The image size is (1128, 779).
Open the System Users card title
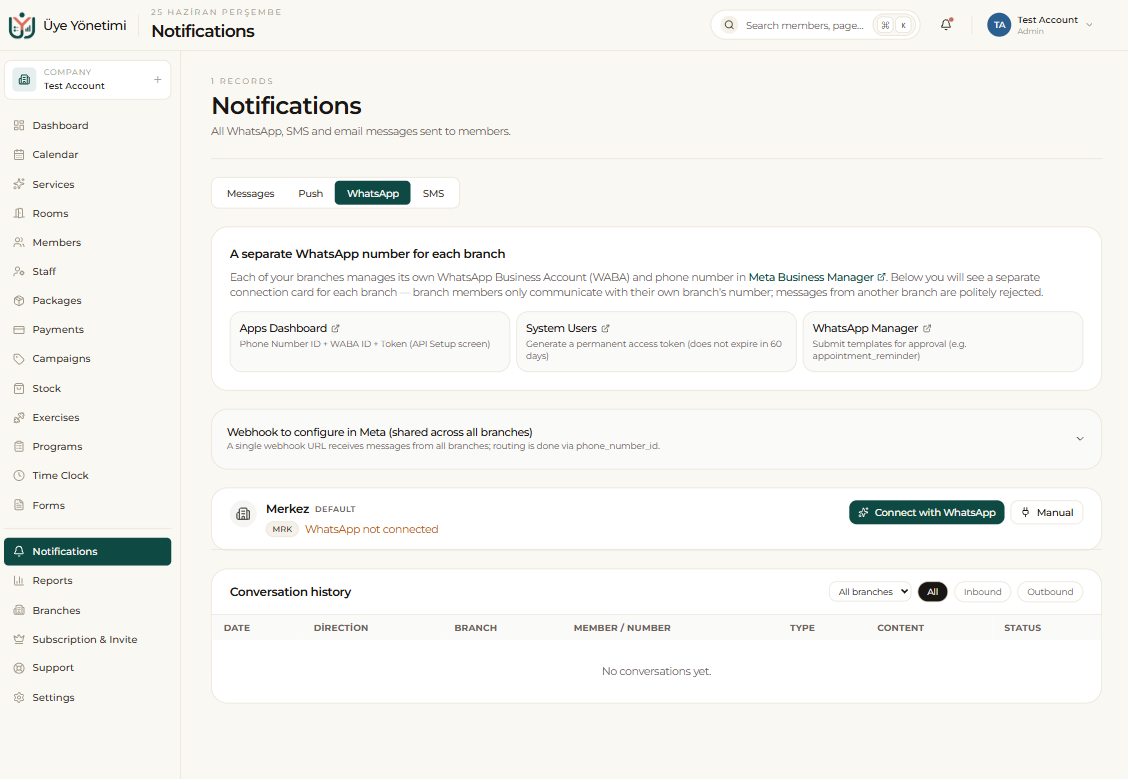coord(561,328)
